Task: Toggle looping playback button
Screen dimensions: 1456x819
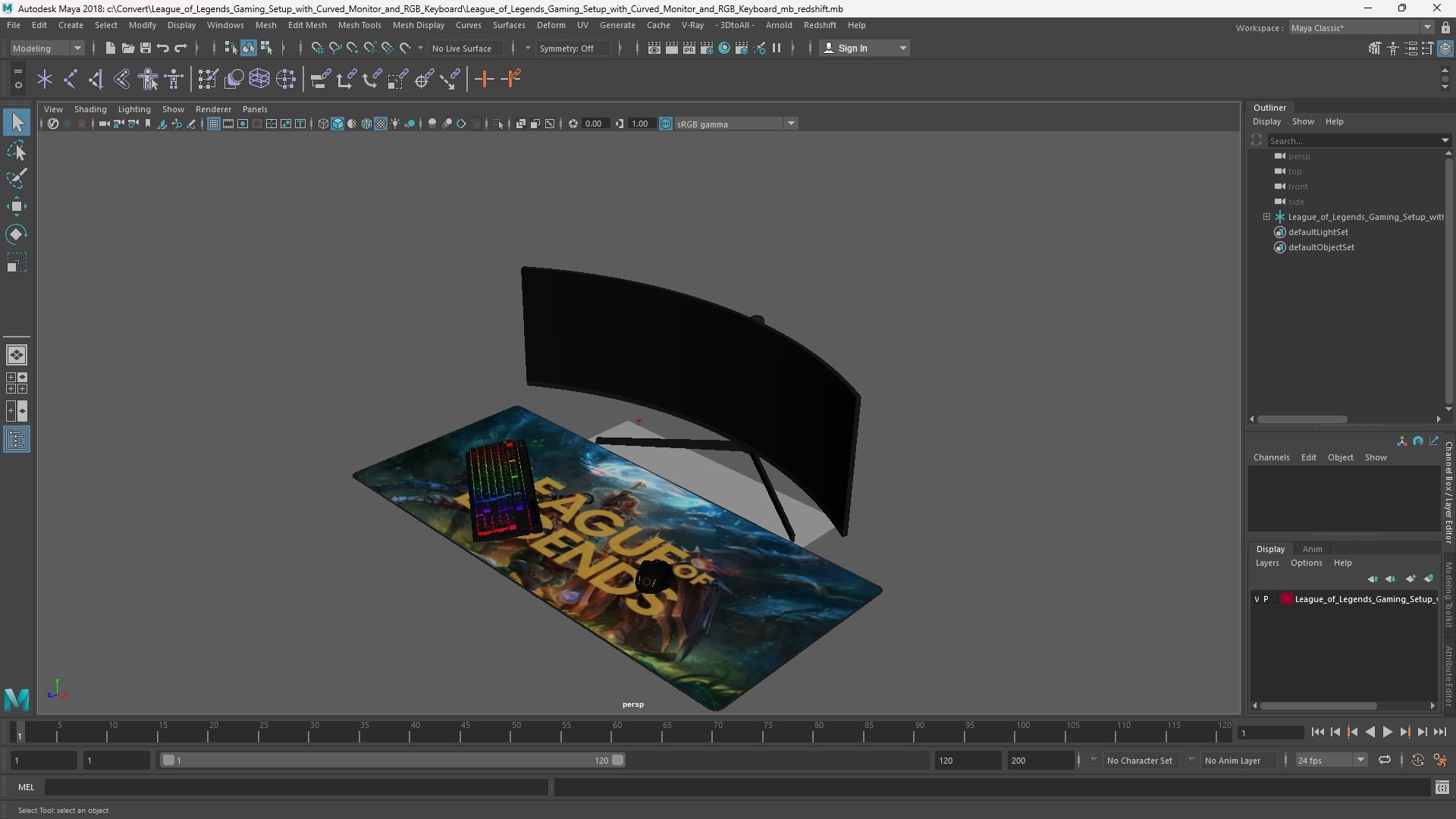Action: (1384, 760)
